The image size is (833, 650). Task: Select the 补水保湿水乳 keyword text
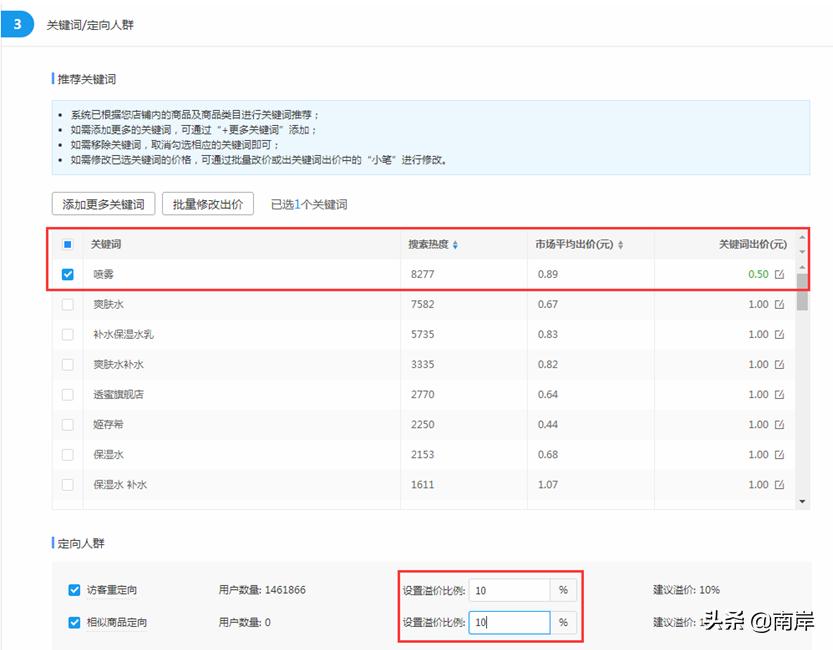pos(124,335)
